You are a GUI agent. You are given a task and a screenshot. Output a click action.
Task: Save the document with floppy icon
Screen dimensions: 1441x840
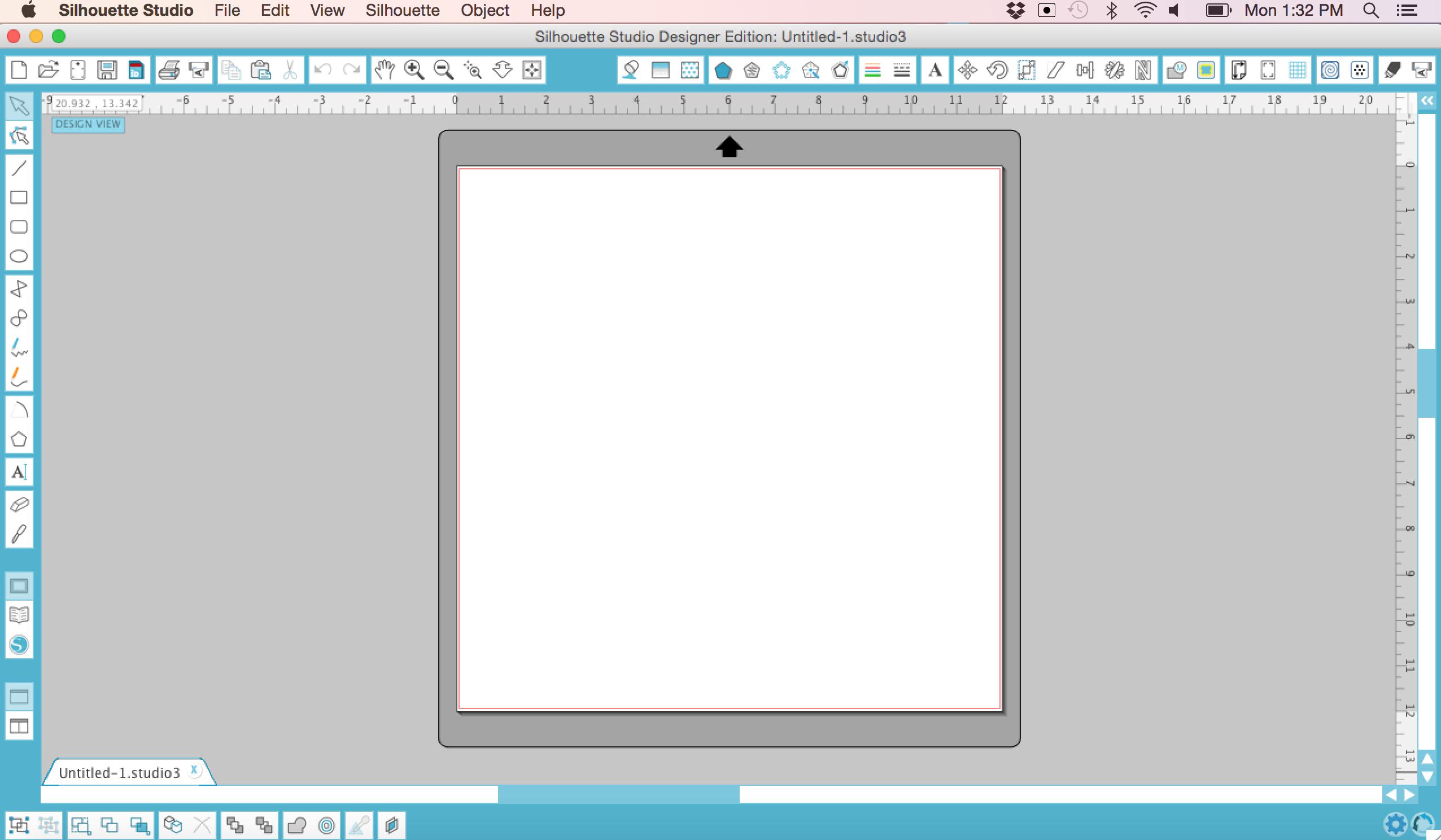107,70
